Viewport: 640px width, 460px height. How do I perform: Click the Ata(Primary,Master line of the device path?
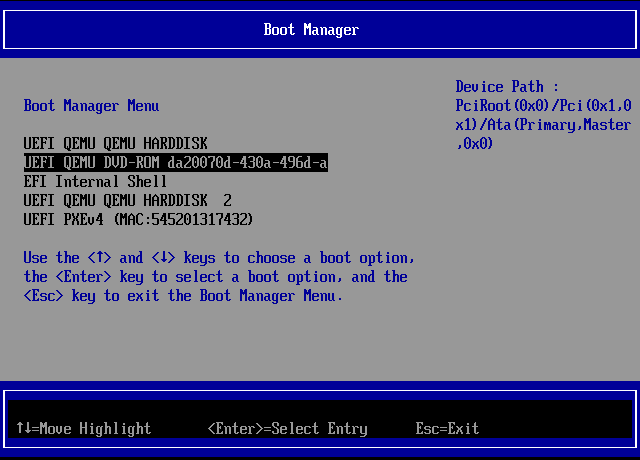(x=555, y=125)
